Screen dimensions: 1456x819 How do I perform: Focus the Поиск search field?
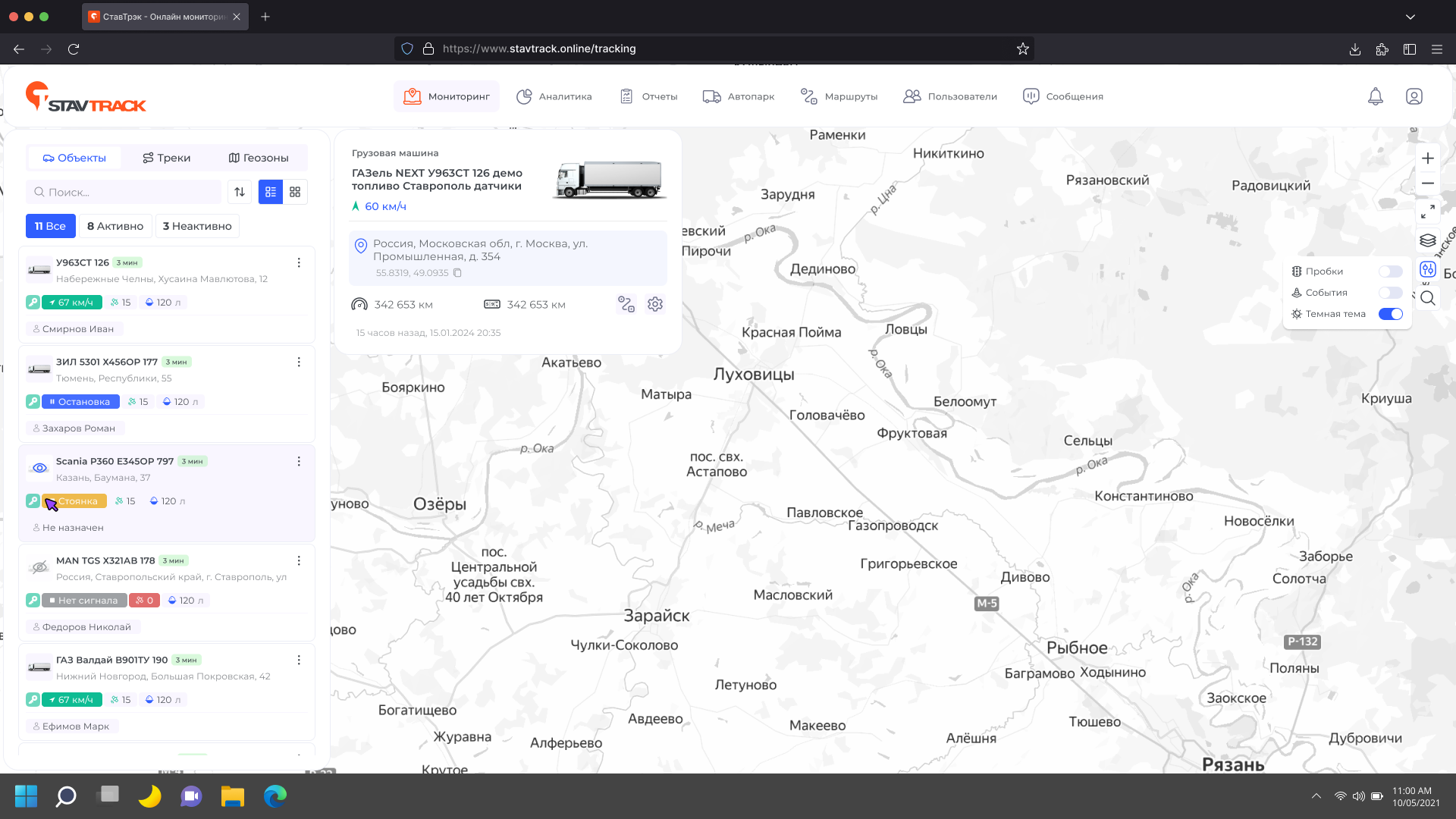pos(124,192)
